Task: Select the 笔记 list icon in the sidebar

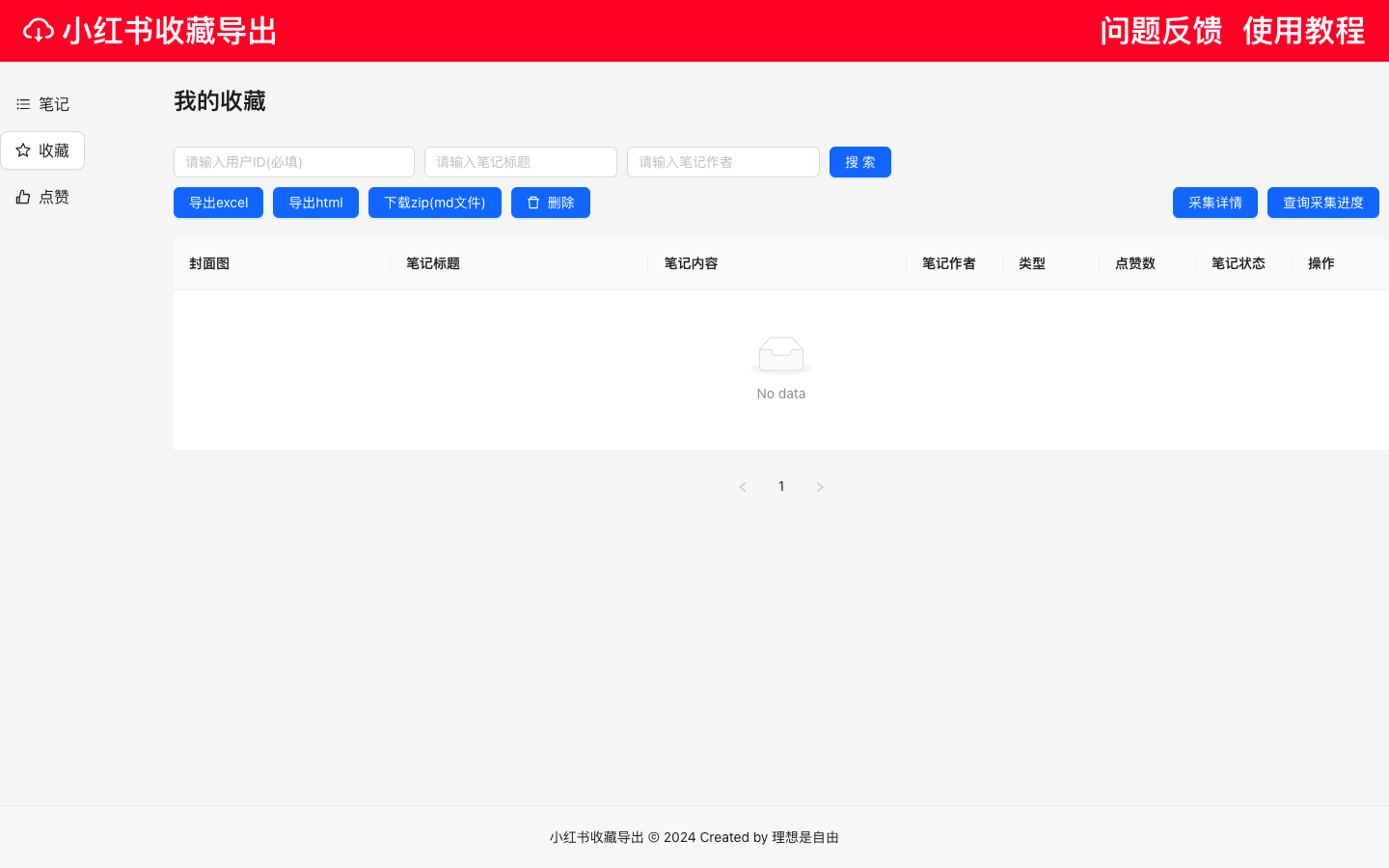Action: click(x=23, y=104)
